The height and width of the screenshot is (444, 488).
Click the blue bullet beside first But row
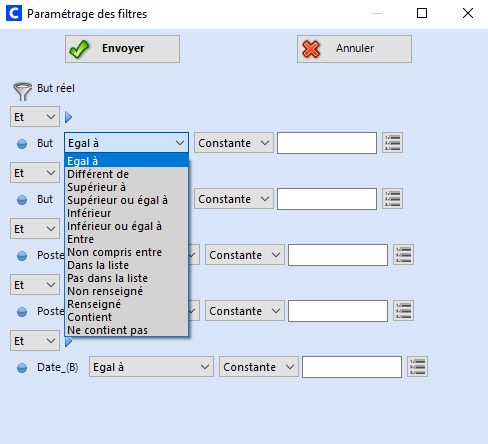(x=22, y=144)
